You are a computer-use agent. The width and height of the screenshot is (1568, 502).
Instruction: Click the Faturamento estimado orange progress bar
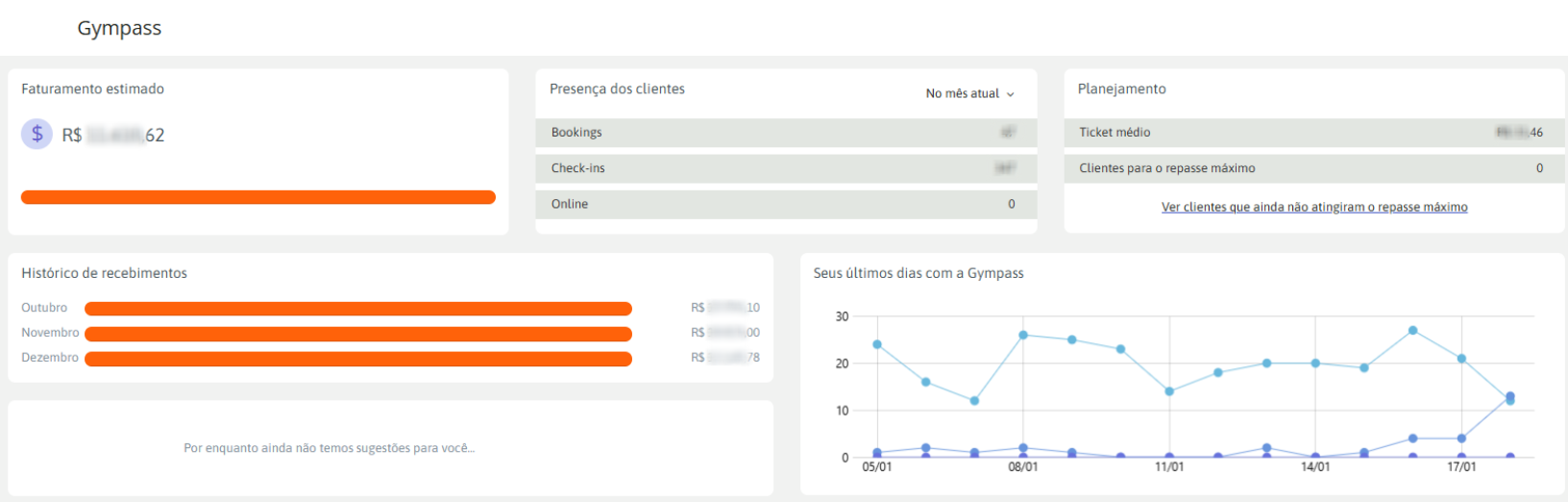pyautogui.click(x=258, y=197)
